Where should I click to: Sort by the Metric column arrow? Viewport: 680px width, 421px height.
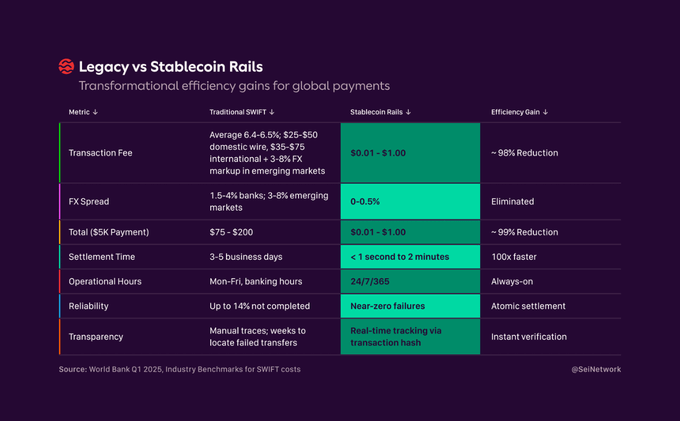tap(95, 112)
